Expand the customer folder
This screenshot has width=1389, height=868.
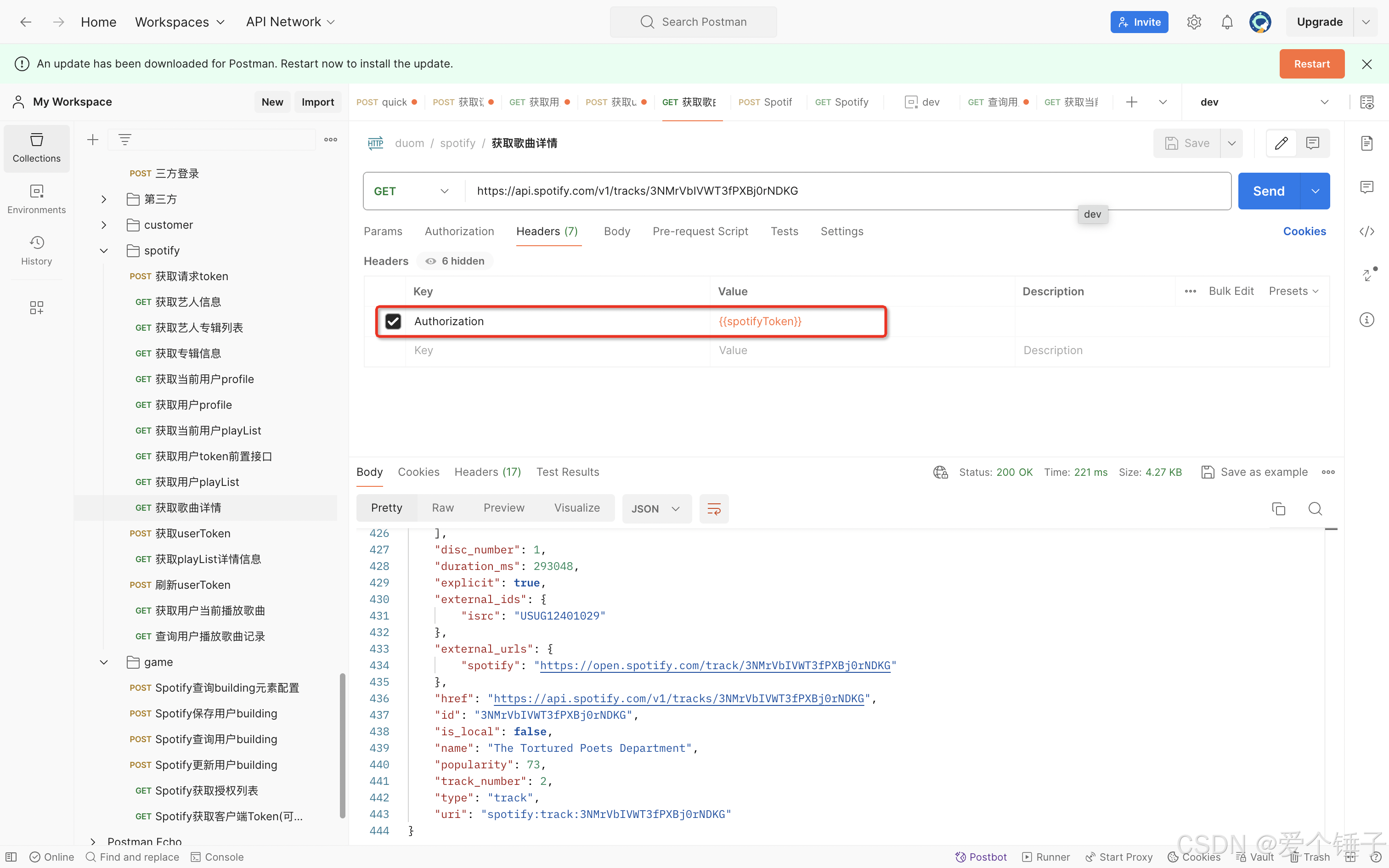[x=104, y=225]
